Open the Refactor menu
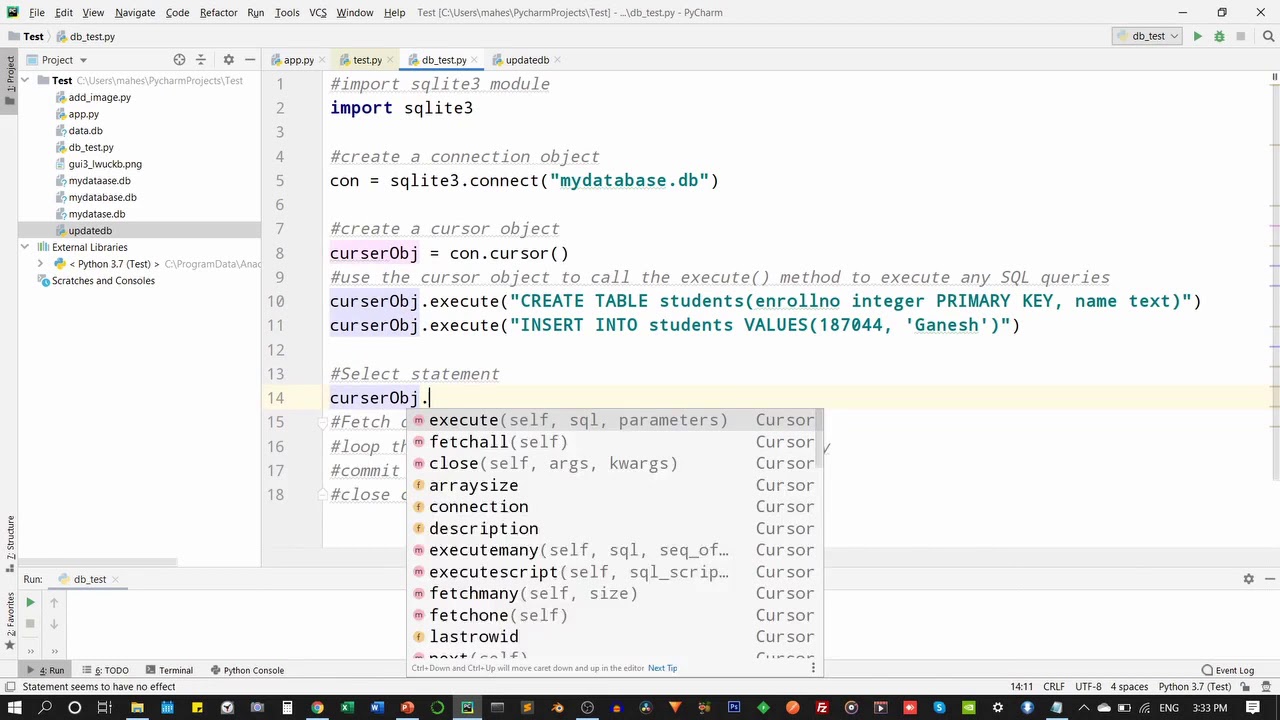This screenshot has height=720, width=1280. coord(218,13)
